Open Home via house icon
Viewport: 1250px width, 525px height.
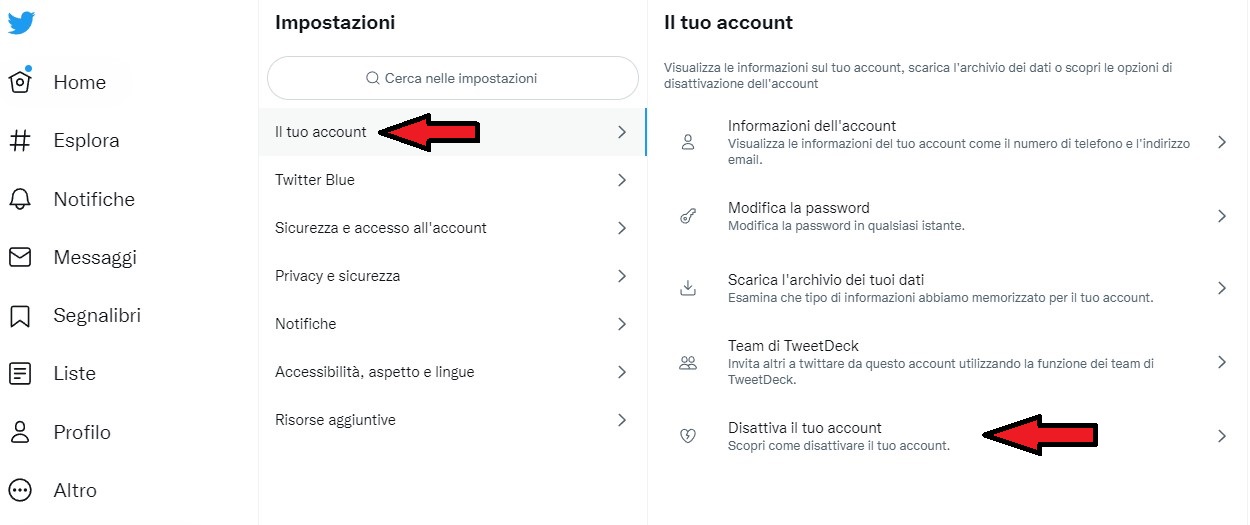pyautogui.click(x=20, y=81)
